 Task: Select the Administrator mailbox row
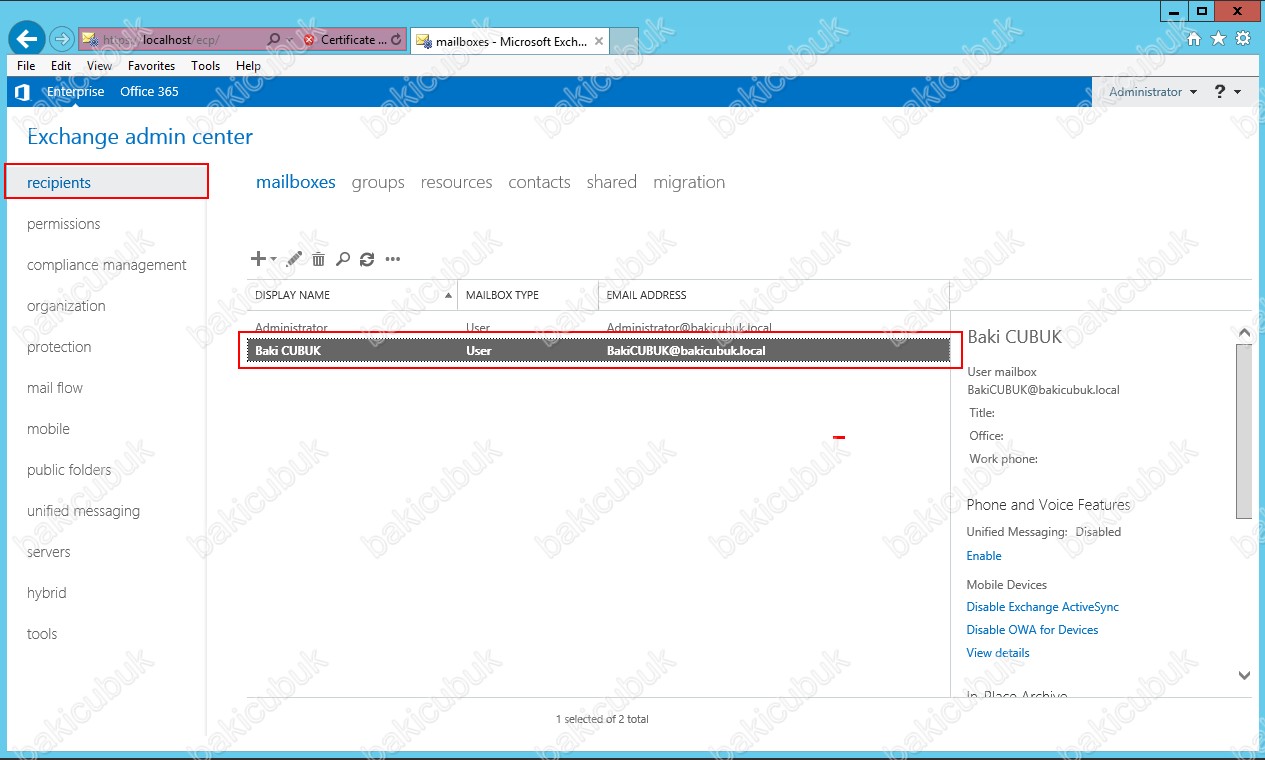598,326
